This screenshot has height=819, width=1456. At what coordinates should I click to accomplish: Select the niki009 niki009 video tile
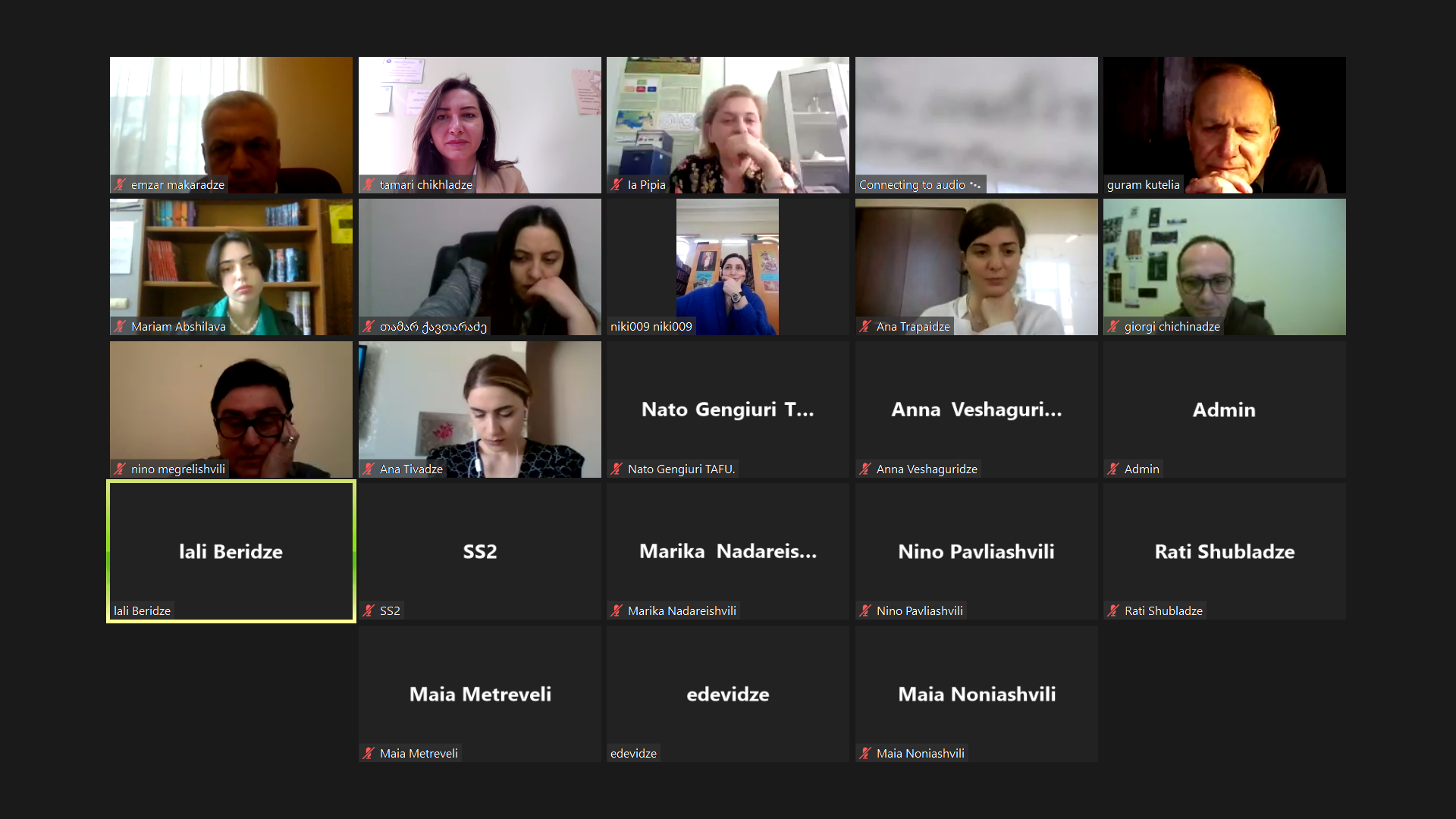[x=728, y=267]
